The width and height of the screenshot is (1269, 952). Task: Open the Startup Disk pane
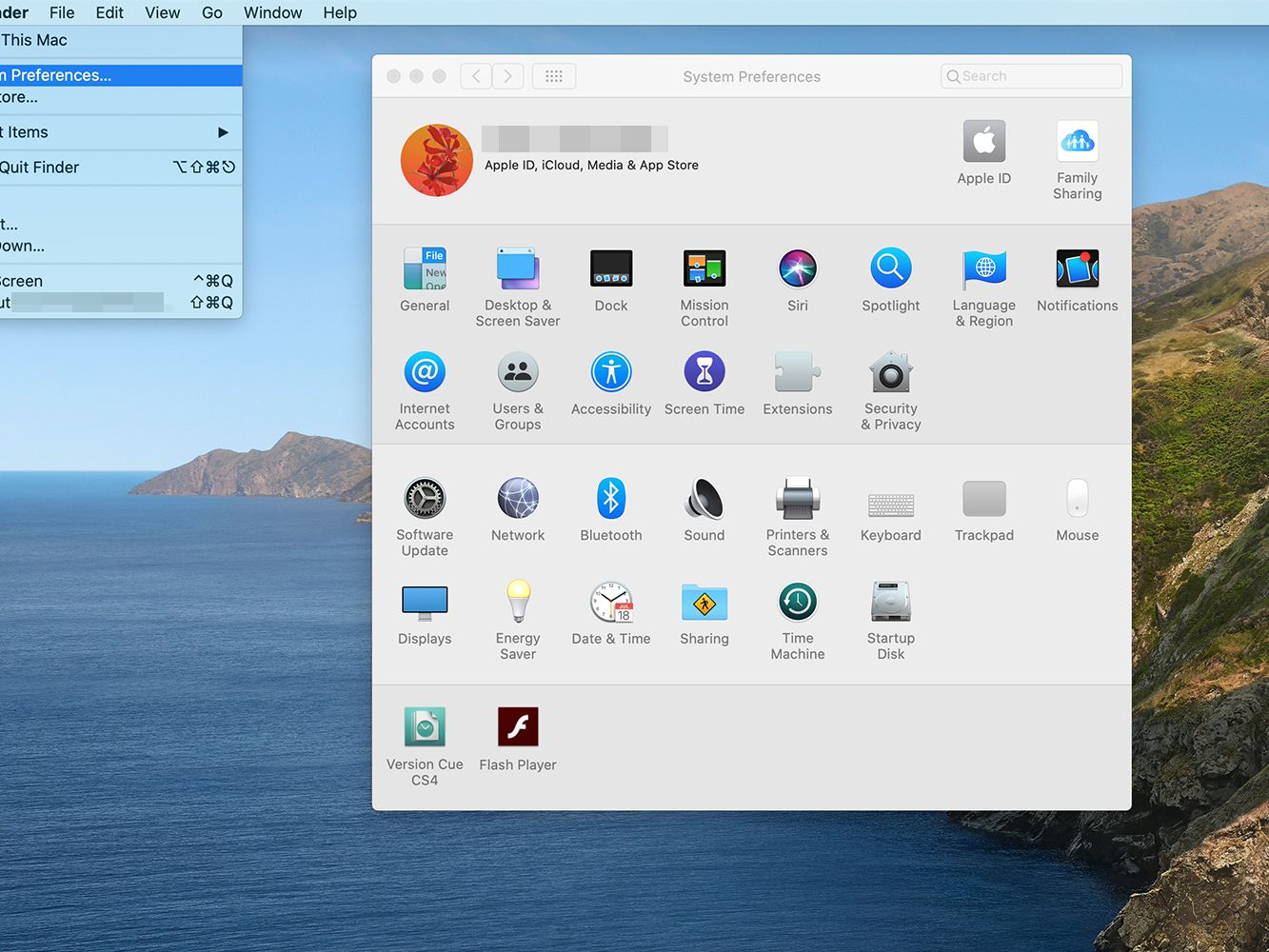pos(890,603)
